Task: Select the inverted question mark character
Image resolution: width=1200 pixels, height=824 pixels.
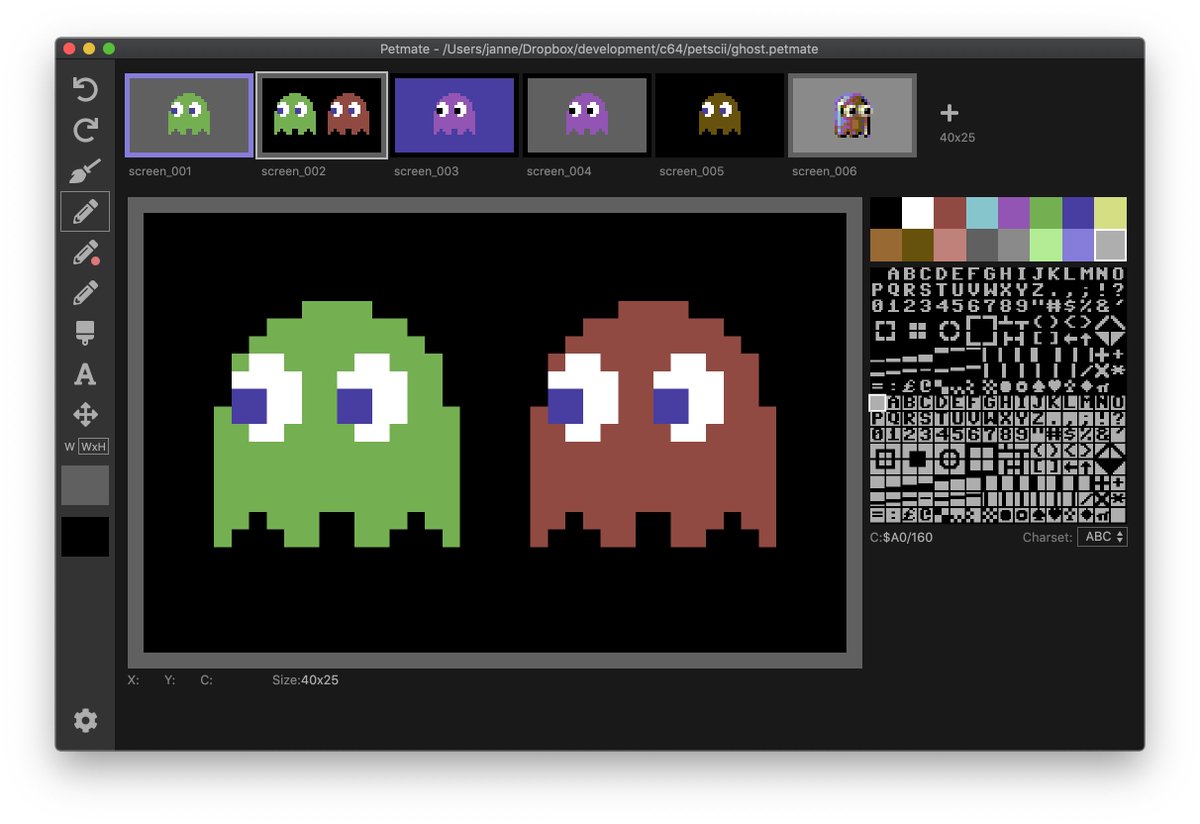Action: coord(1119,419)
